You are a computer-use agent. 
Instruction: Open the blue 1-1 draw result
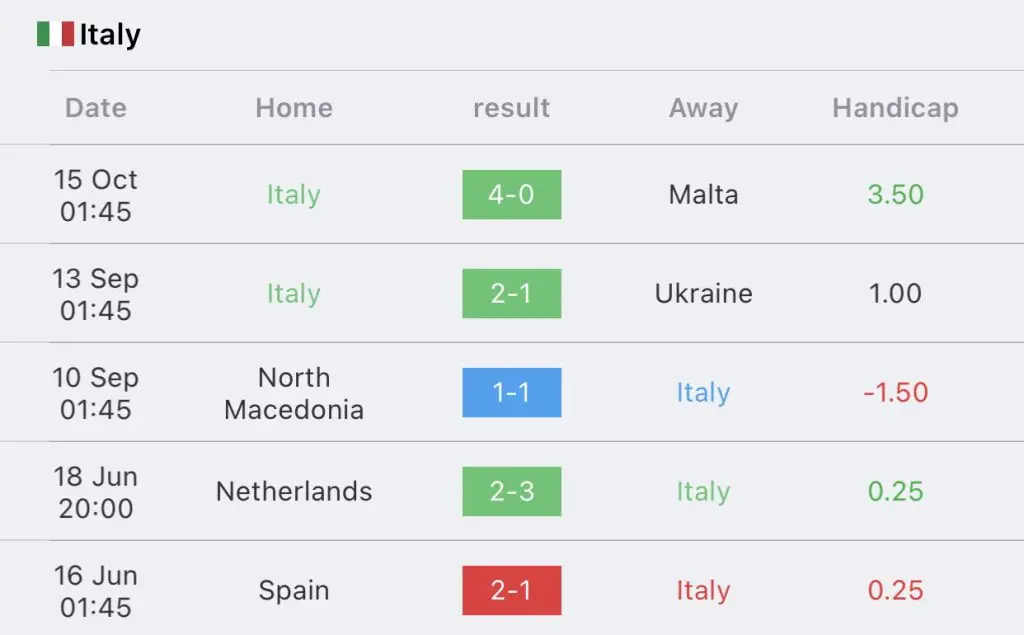click(511, 393)
